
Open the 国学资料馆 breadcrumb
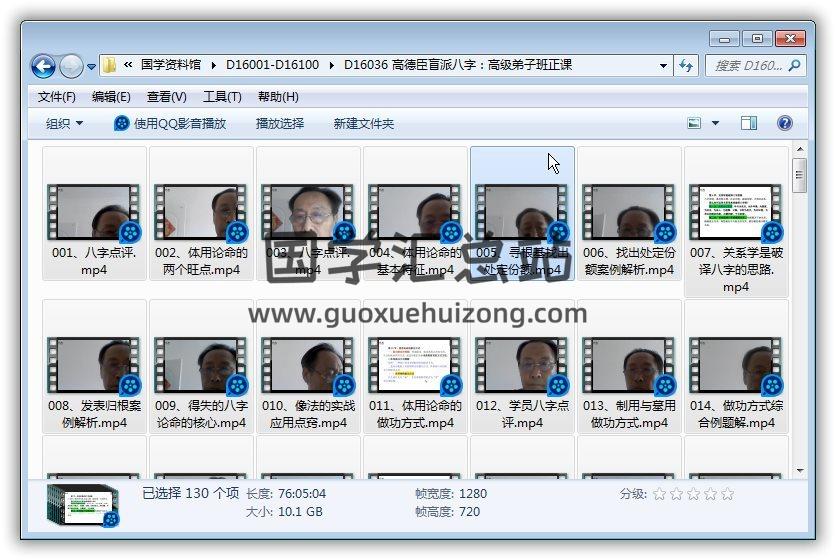pyautogui.click(x=171, y=65)
